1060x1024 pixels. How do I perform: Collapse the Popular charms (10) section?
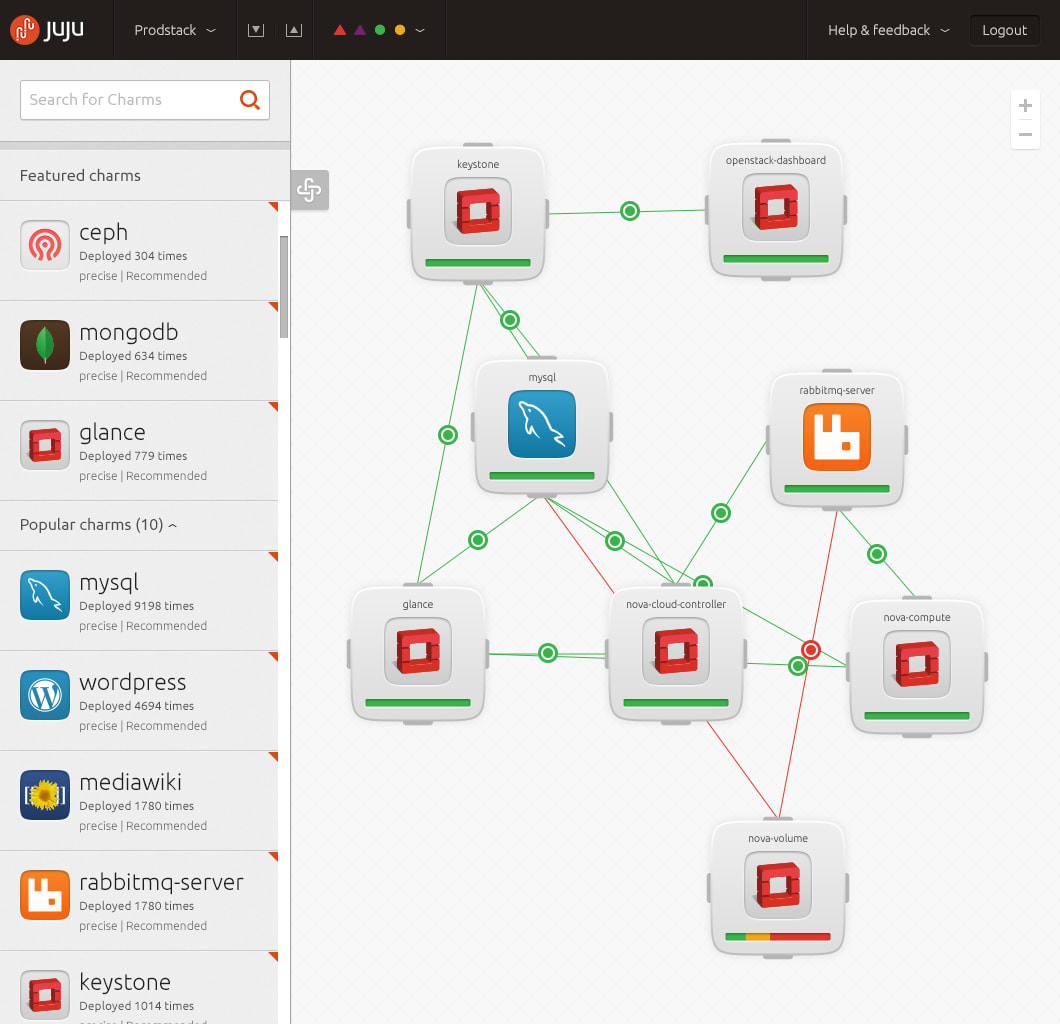coord(99,525)
